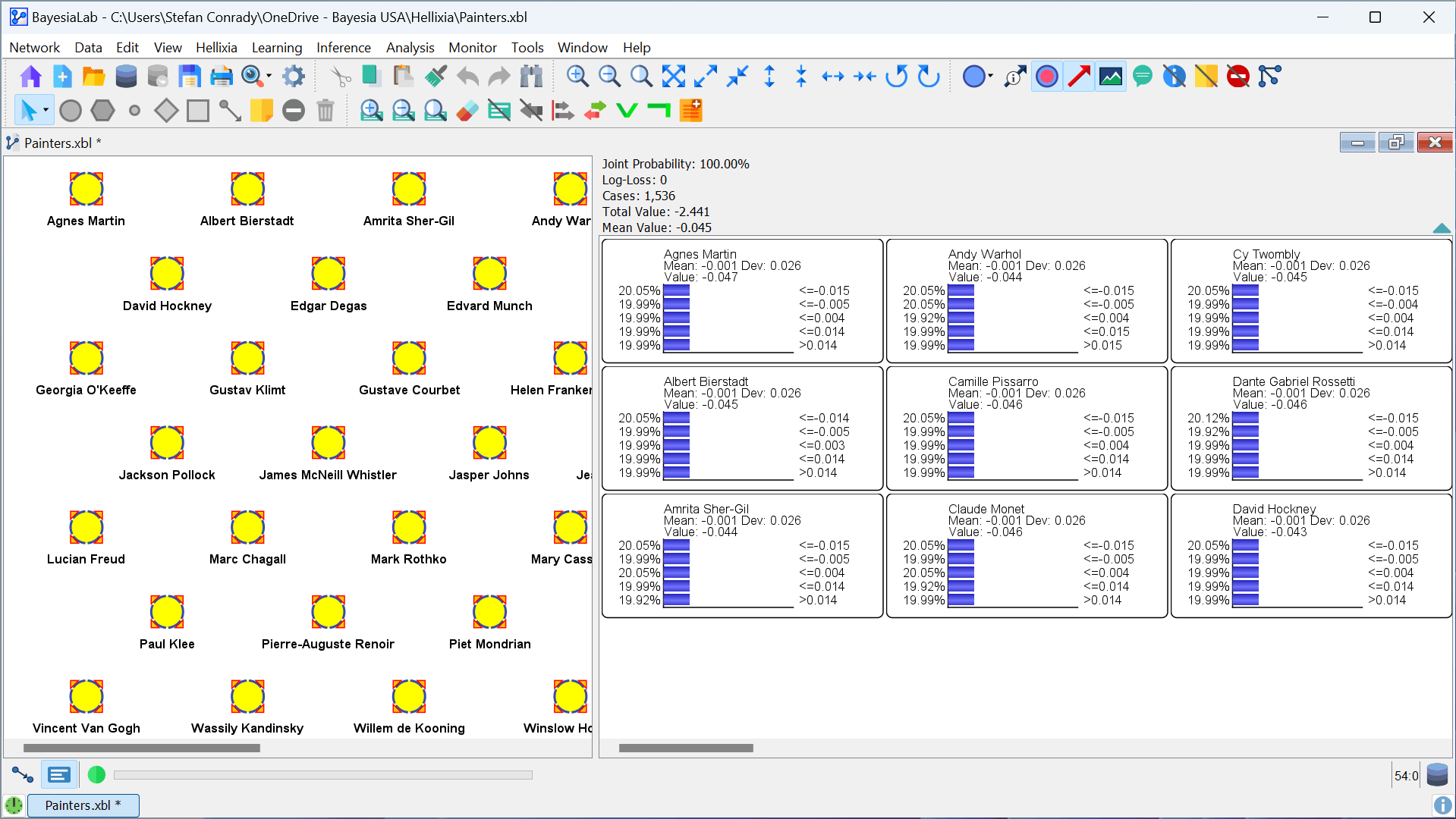The width and height of the screenshot is (1456, 819).
Task: Click the info icon at bottom right corner
Action: coord(1442,805)
